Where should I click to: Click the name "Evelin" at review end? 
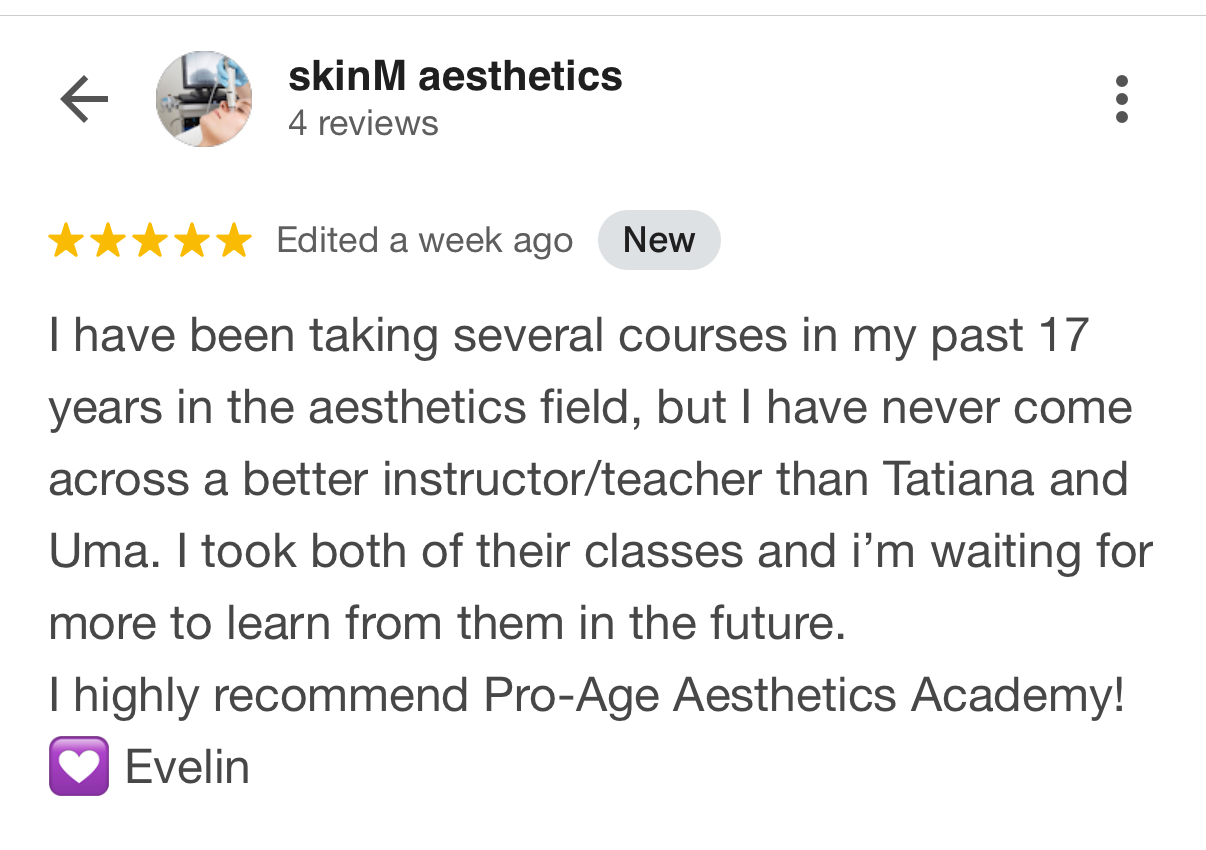coord(187,767)
